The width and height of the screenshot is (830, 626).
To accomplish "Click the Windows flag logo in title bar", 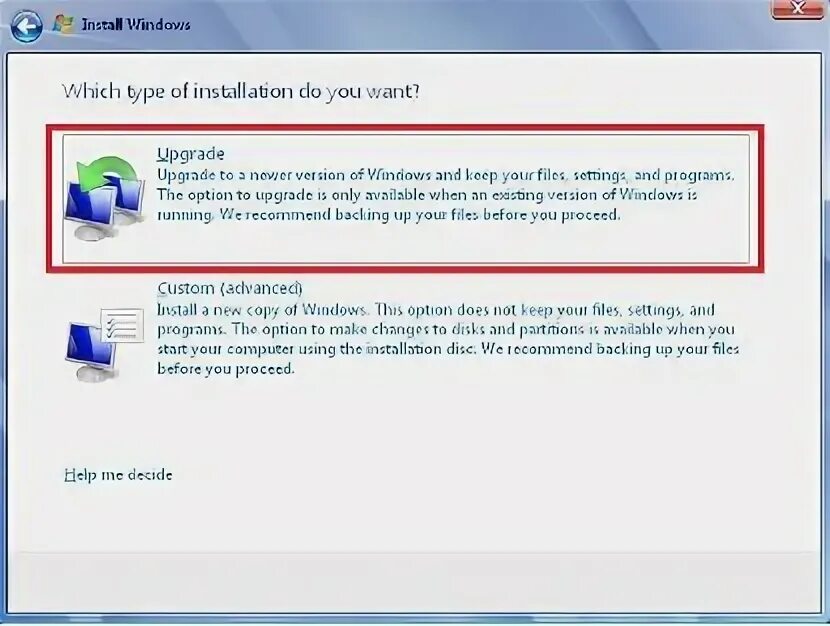I will pyautogui.click(x=64, y=23).
